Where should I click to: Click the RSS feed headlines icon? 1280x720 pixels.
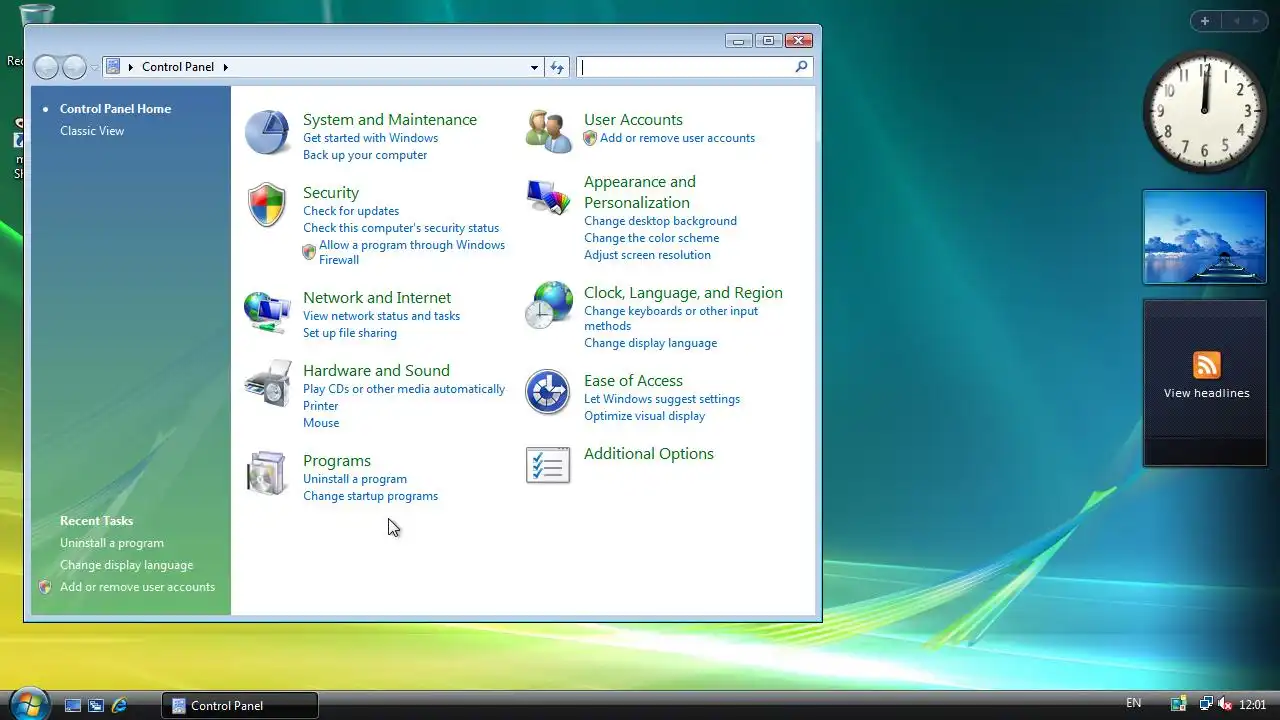[x=1206, y=364]
